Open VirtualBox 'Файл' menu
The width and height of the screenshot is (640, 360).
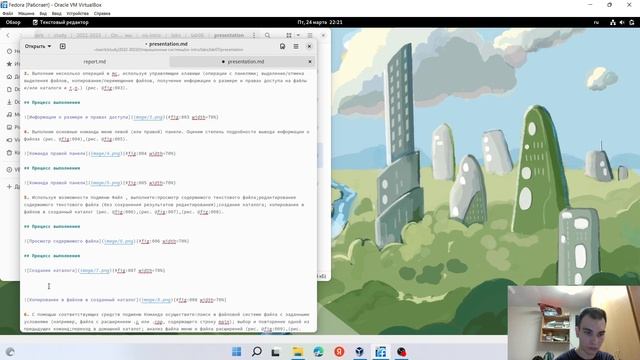point(8,13)
